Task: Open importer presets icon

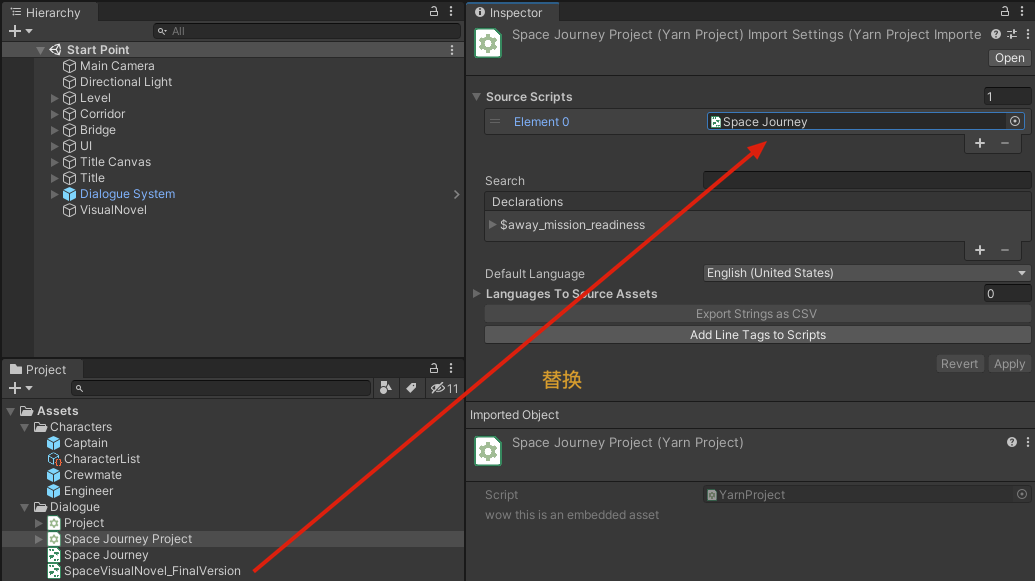Action: (x=1012, y=34)
